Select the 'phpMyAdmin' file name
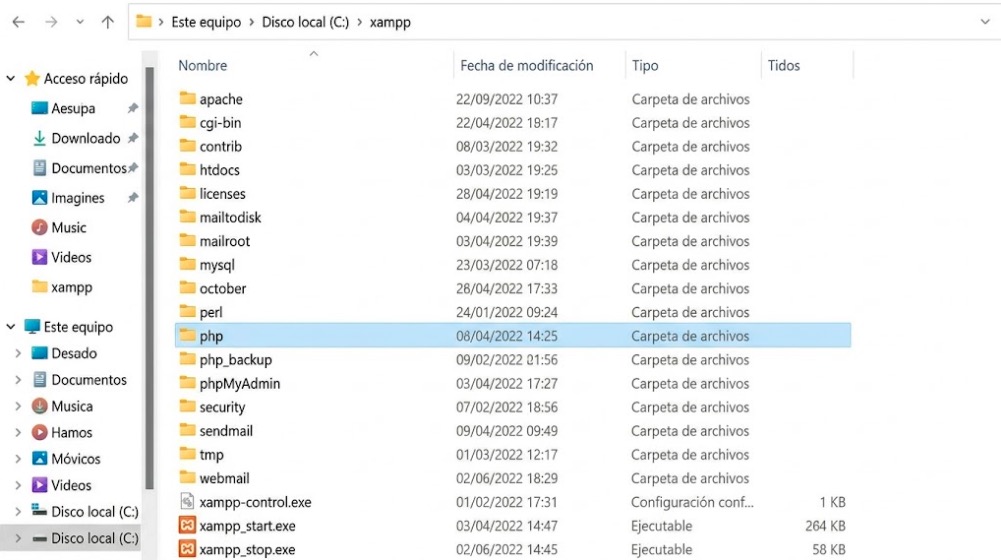The height and width of the screenshot is (560, 1001). coord(240,384)
